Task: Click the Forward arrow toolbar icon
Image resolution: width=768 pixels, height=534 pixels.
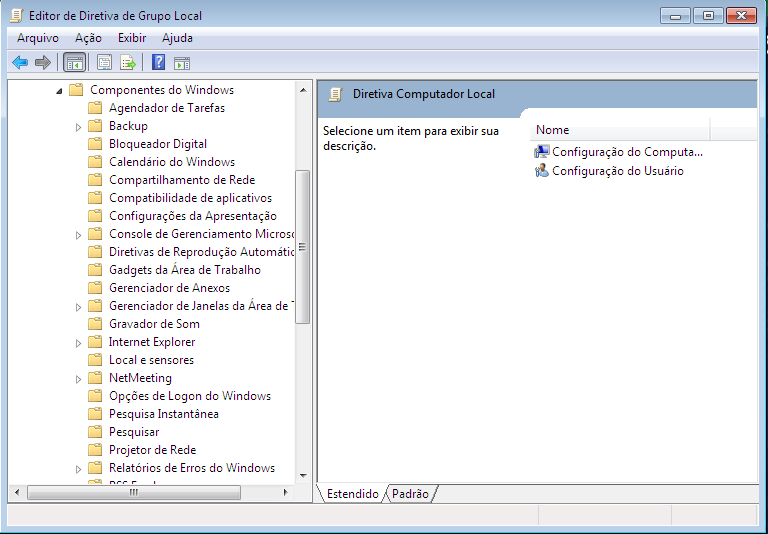Action: pos(43,63)
